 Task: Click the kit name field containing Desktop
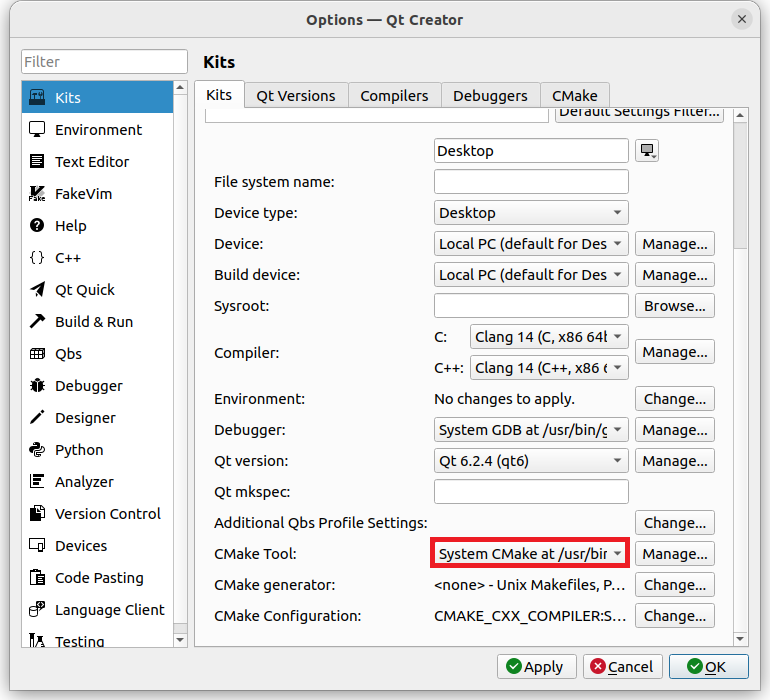click(x=531, y=150)
